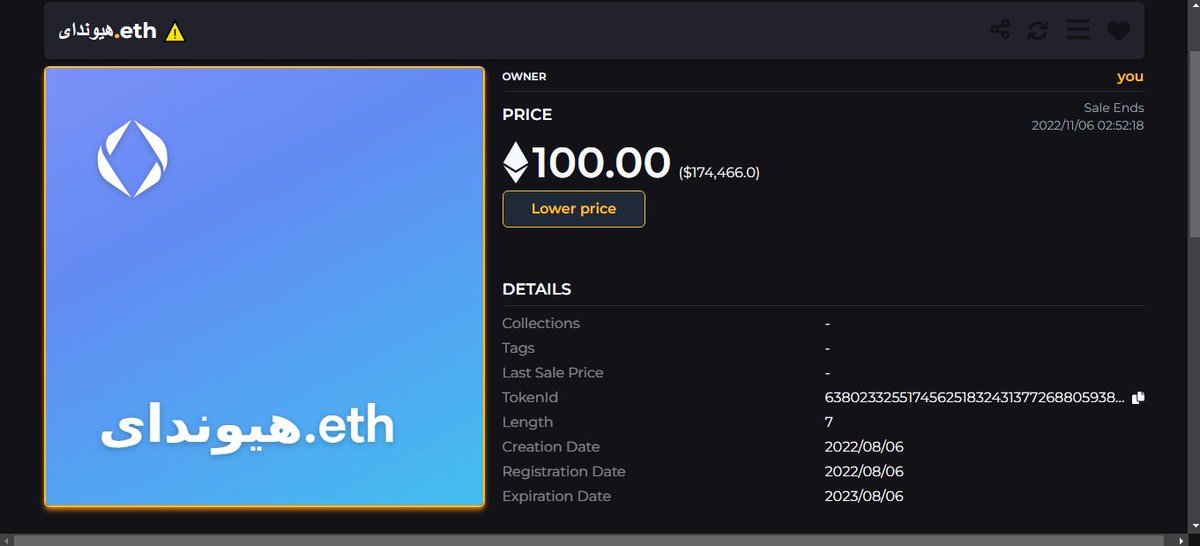The height and width of the screenshot is (546, 1200).
Task: Click the Expiration Date value 2023/08/06
Action: (x=864, y=496)
